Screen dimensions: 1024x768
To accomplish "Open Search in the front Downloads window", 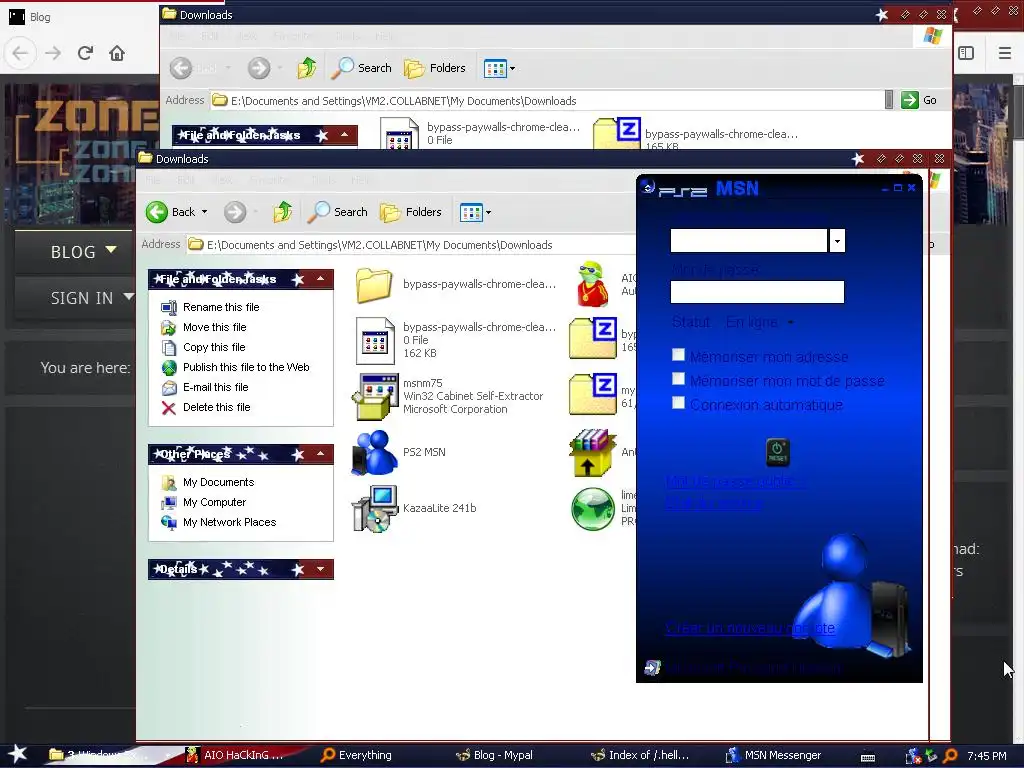I will (x=338, y=212).
